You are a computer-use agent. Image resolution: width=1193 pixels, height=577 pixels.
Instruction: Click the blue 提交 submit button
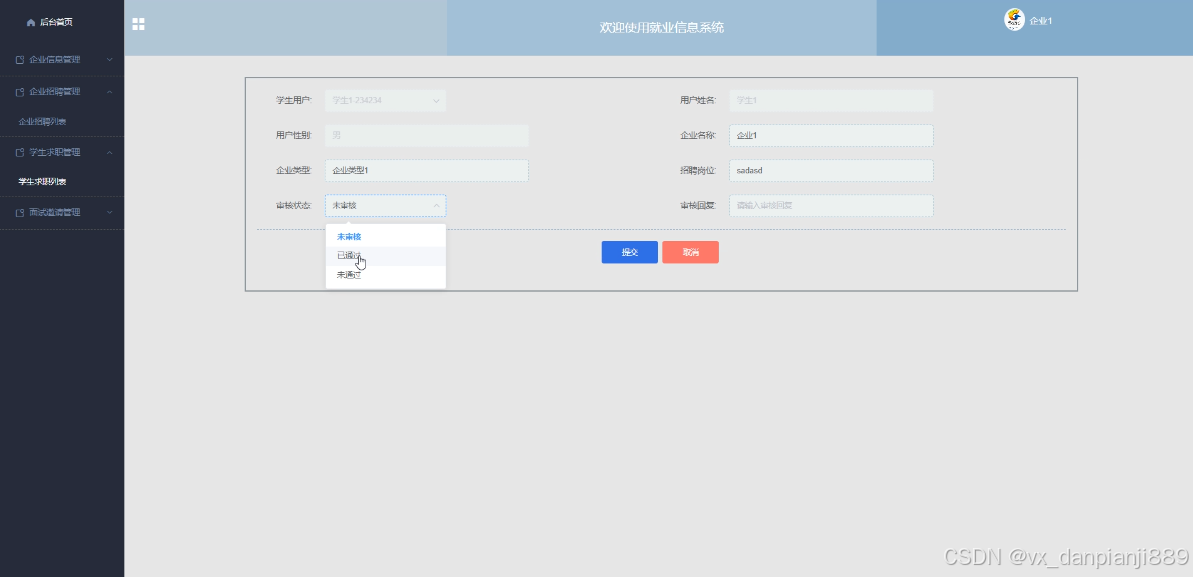point(630,253)
